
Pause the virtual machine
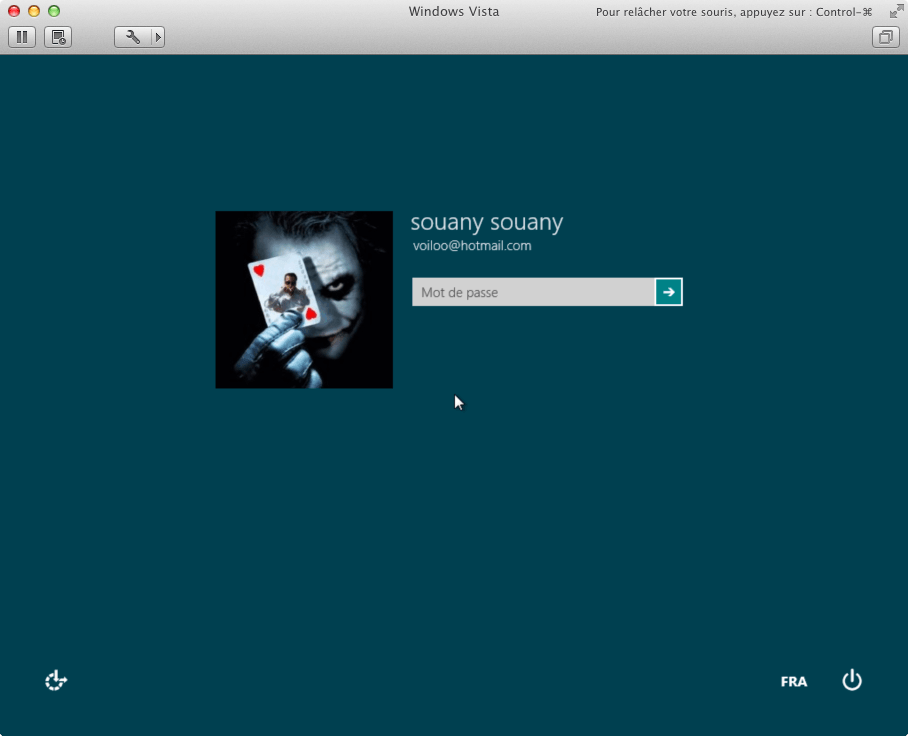(22, 37)
